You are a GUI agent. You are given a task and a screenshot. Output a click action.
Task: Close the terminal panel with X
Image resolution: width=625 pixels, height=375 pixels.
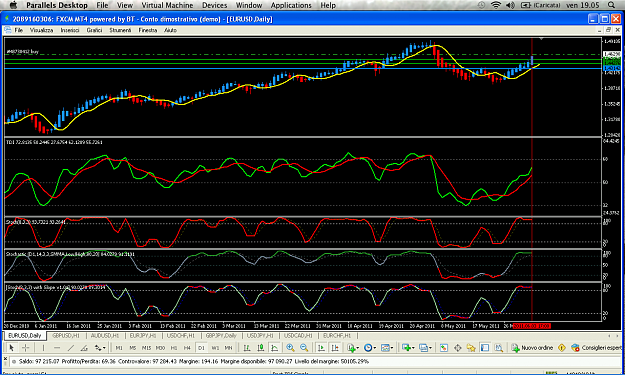coord(5,359)
